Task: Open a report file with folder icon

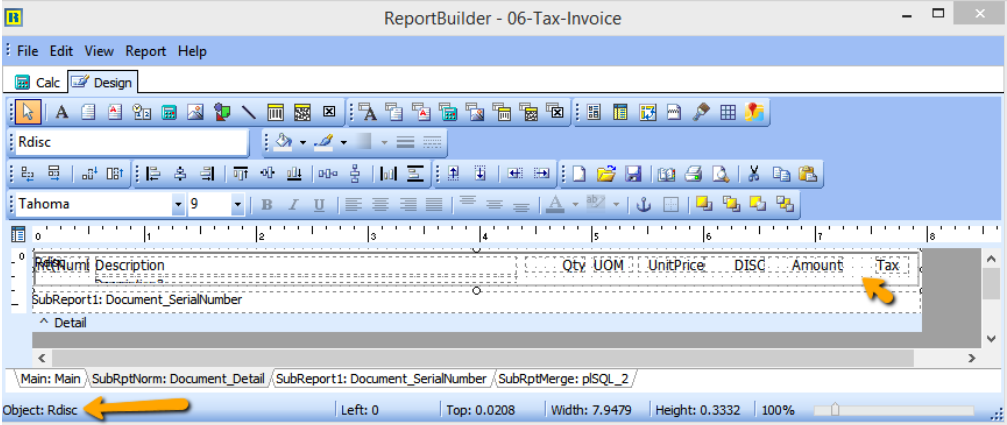Action: 606,174
